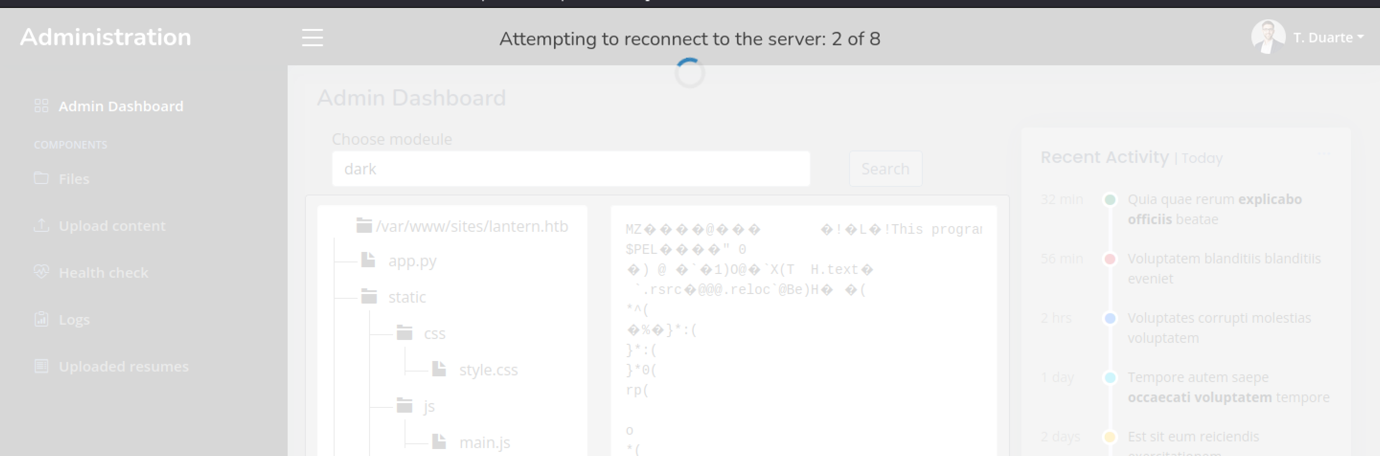Click the Choose module input field
The image size is (1380, 456).
pos(570,169)
